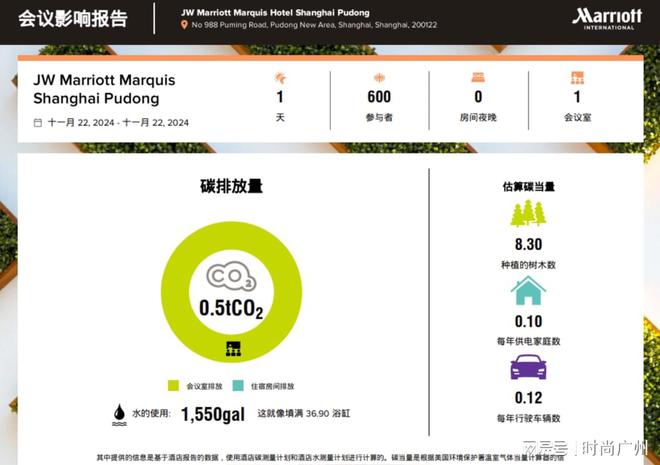Click the CO2 cloud icon in the donut chart
The image size is (660, 465).
click(231, 276)
